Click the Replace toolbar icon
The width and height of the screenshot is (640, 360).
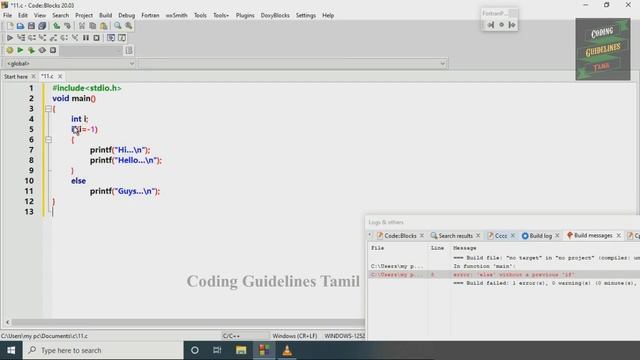tap(129, 26)
